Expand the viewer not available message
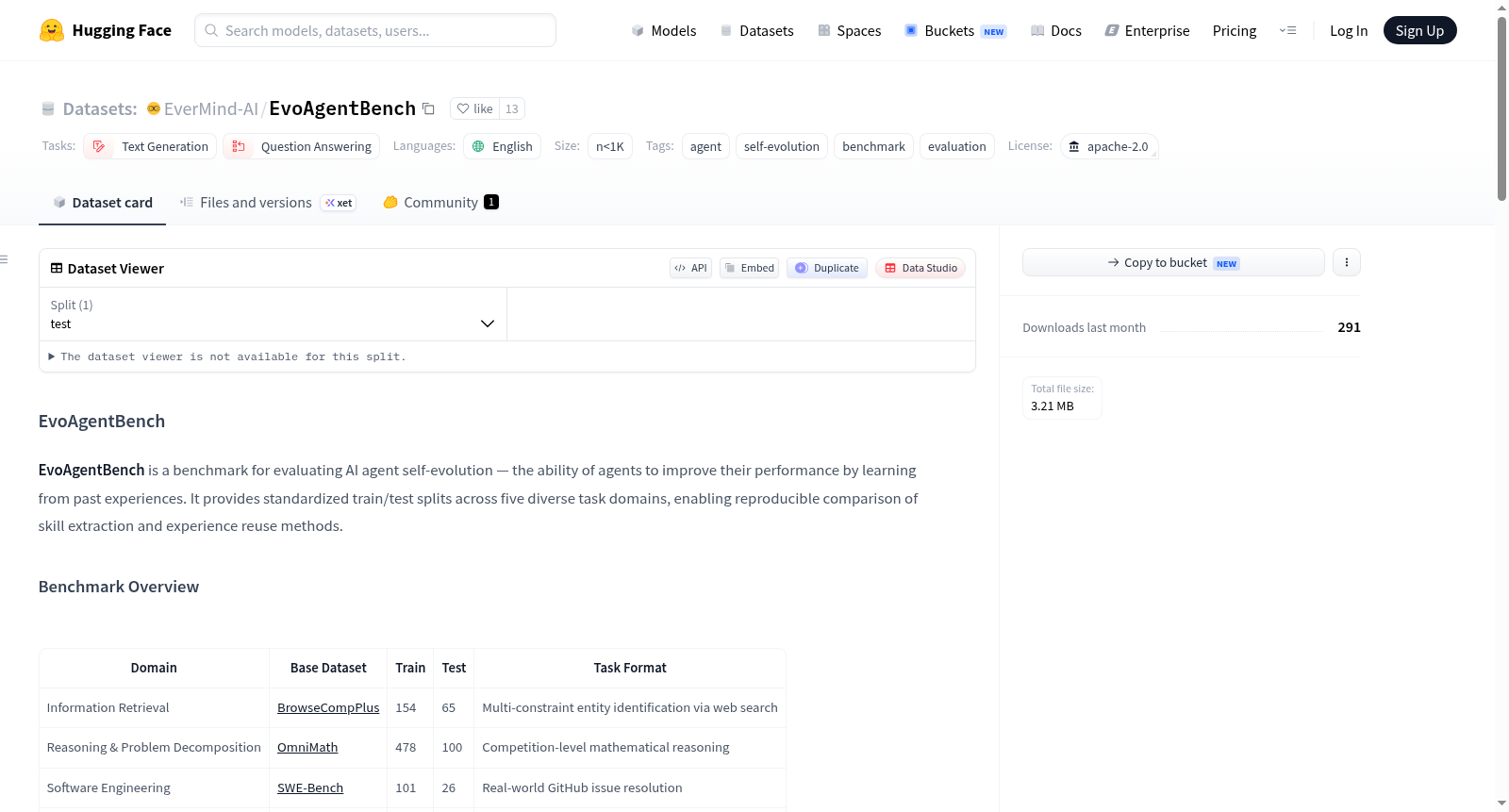The image size is (1509, 812). coord(227,356)
